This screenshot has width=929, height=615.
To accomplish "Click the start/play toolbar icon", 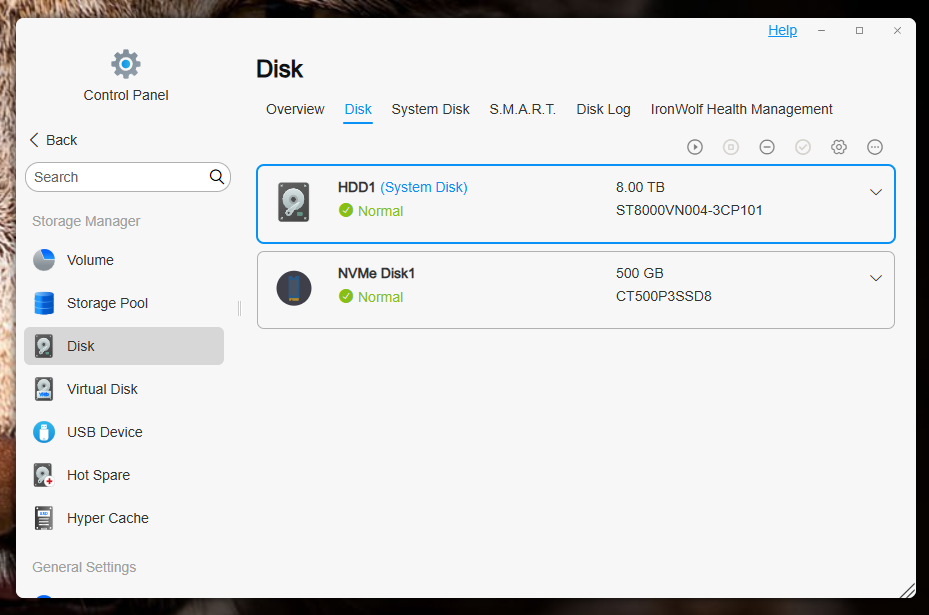I will (x=695, y=147).
